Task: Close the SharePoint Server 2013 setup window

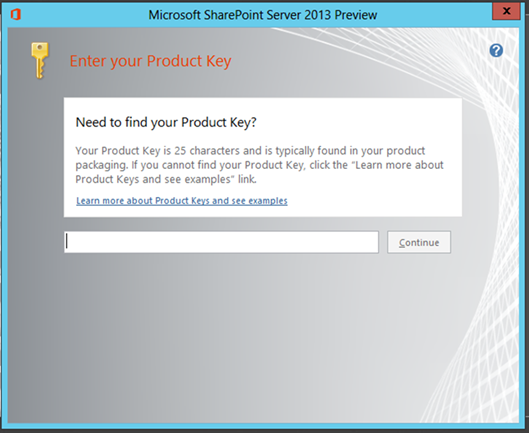Action: click(x=506, y=11)
